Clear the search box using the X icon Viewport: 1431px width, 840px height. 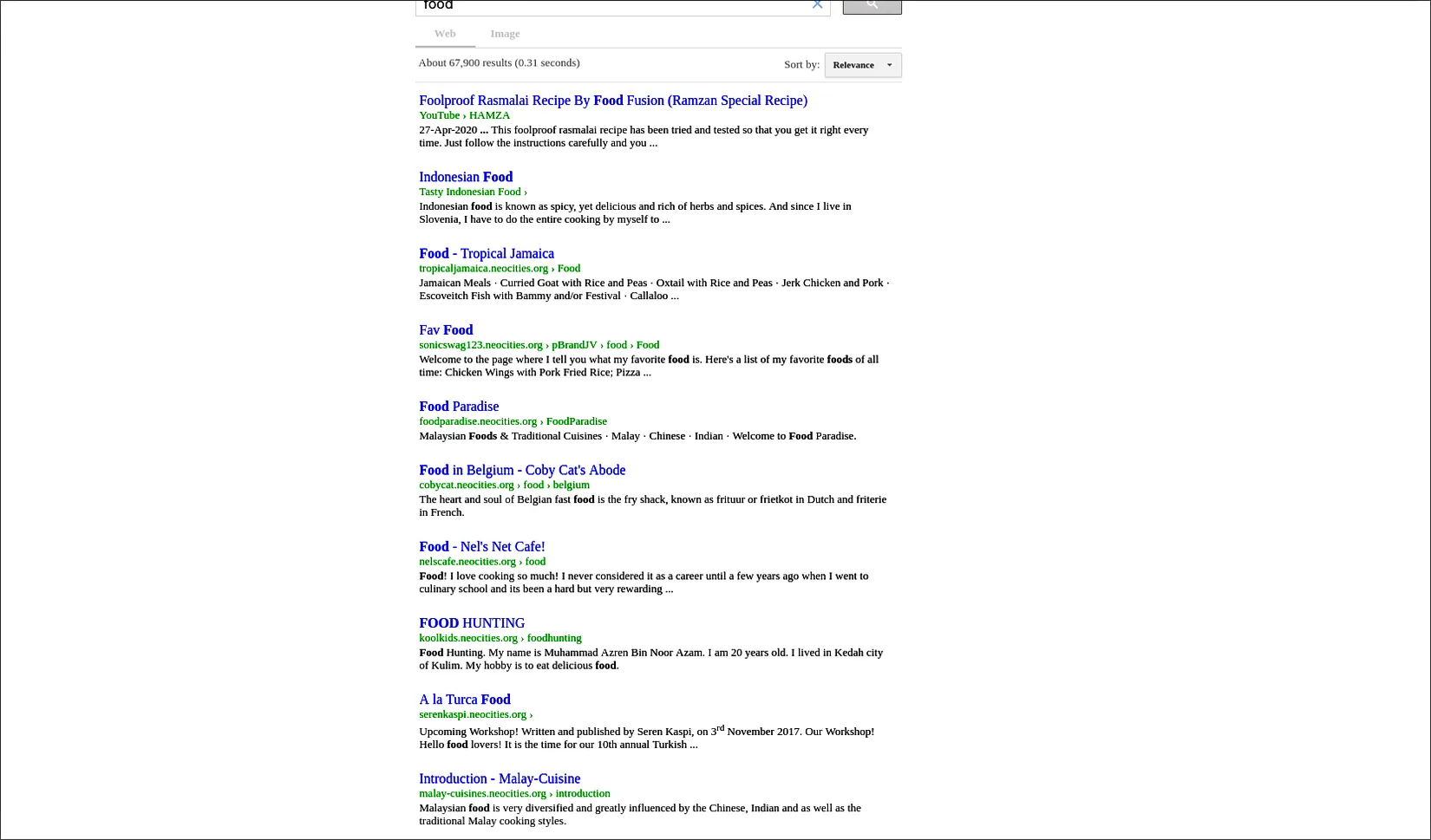tap(817, 5)
